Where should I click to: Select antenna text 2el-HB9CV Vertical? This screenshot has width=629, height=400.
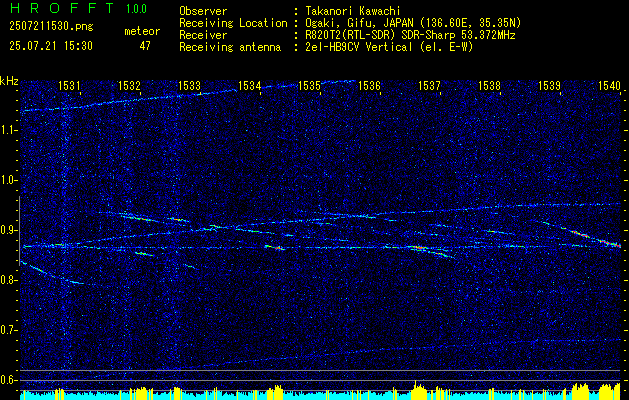point(359,47)
